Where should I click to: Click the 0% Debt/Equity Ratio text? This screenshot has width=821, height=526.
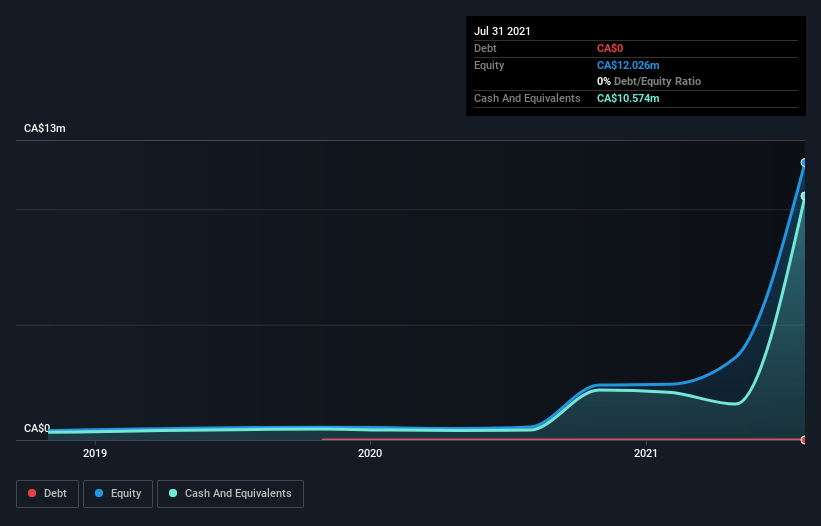coord(649,81)
